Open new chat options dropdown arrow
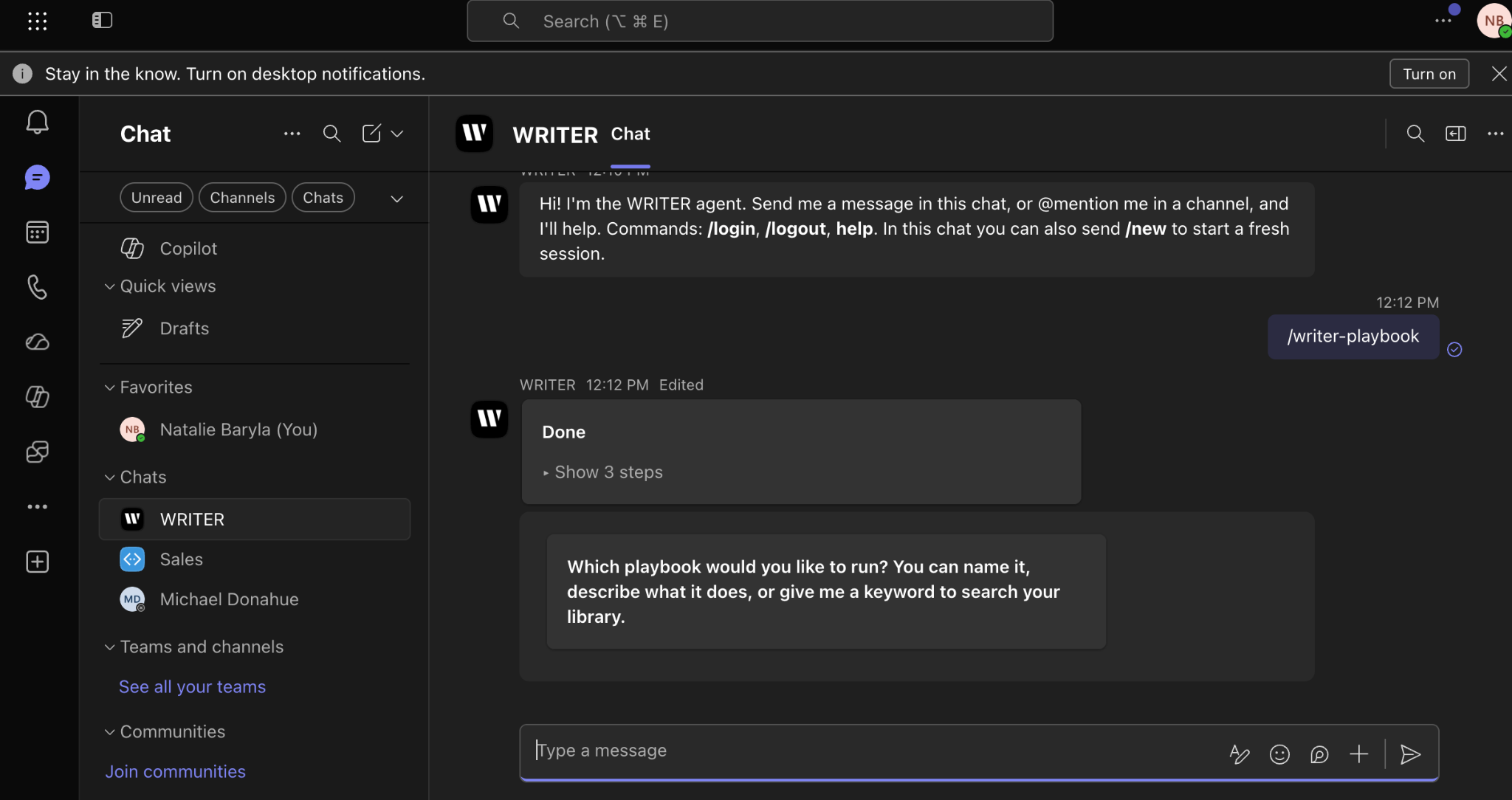This screenshot has width=1512, height=800. click(x=397, y=134)
